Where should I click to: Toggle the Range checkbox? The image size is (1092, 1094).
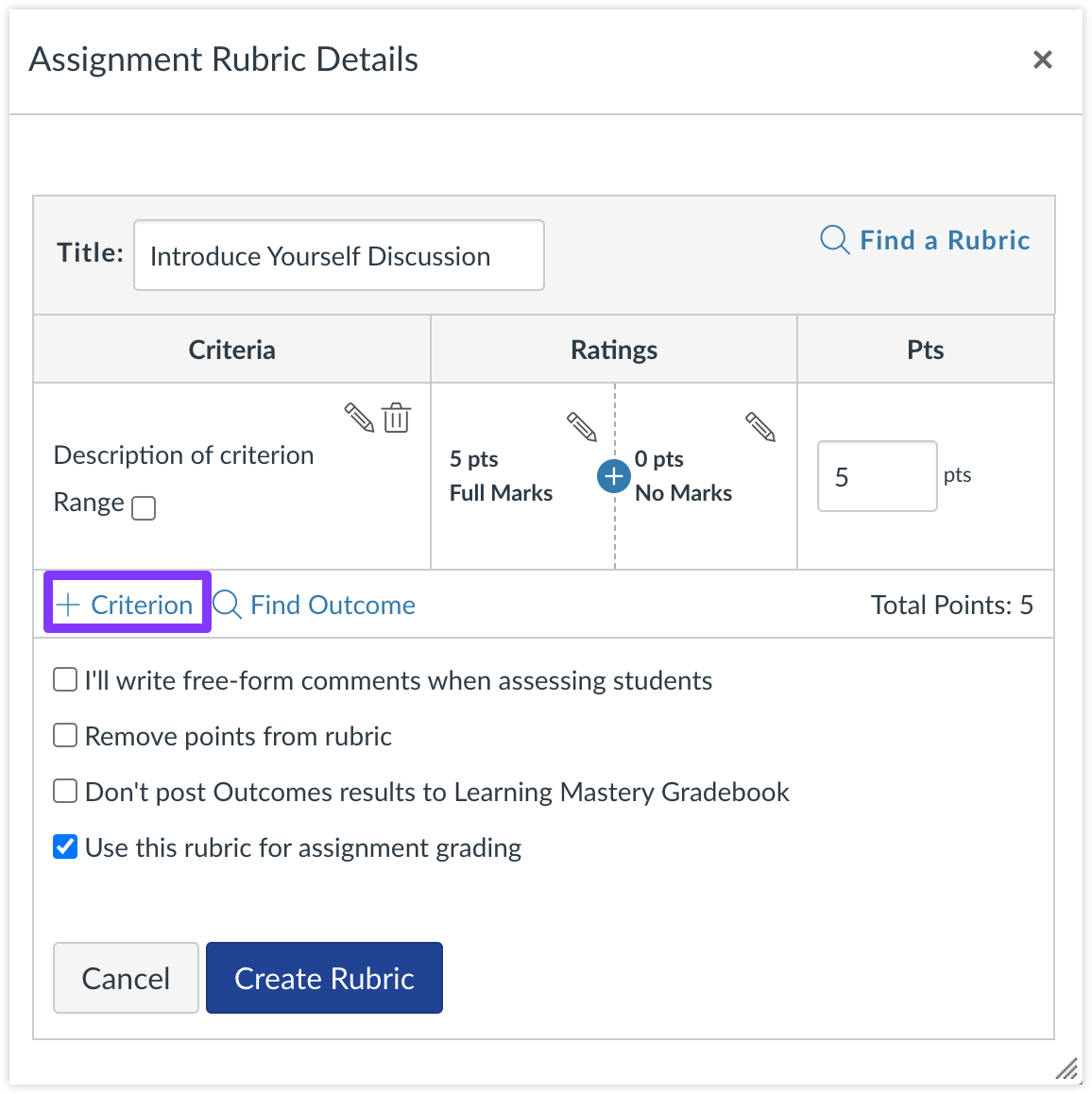pyautogui.click(x=144, y=508)
